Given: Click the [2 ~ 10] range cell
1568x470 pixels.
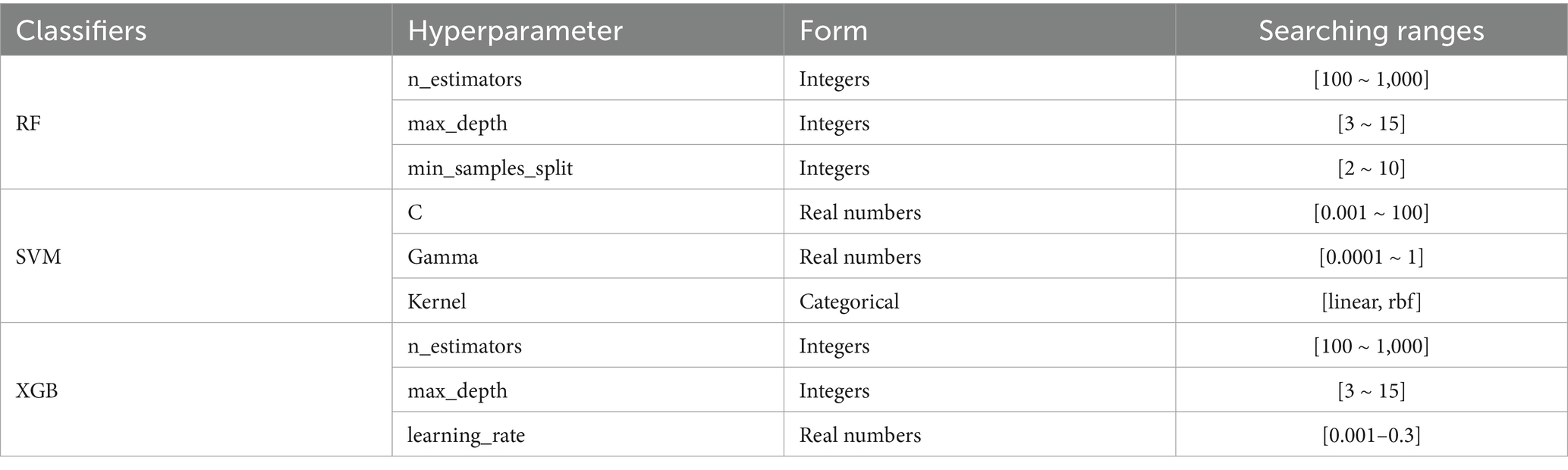Looking at the screenshot, I should click(1371, 168).
